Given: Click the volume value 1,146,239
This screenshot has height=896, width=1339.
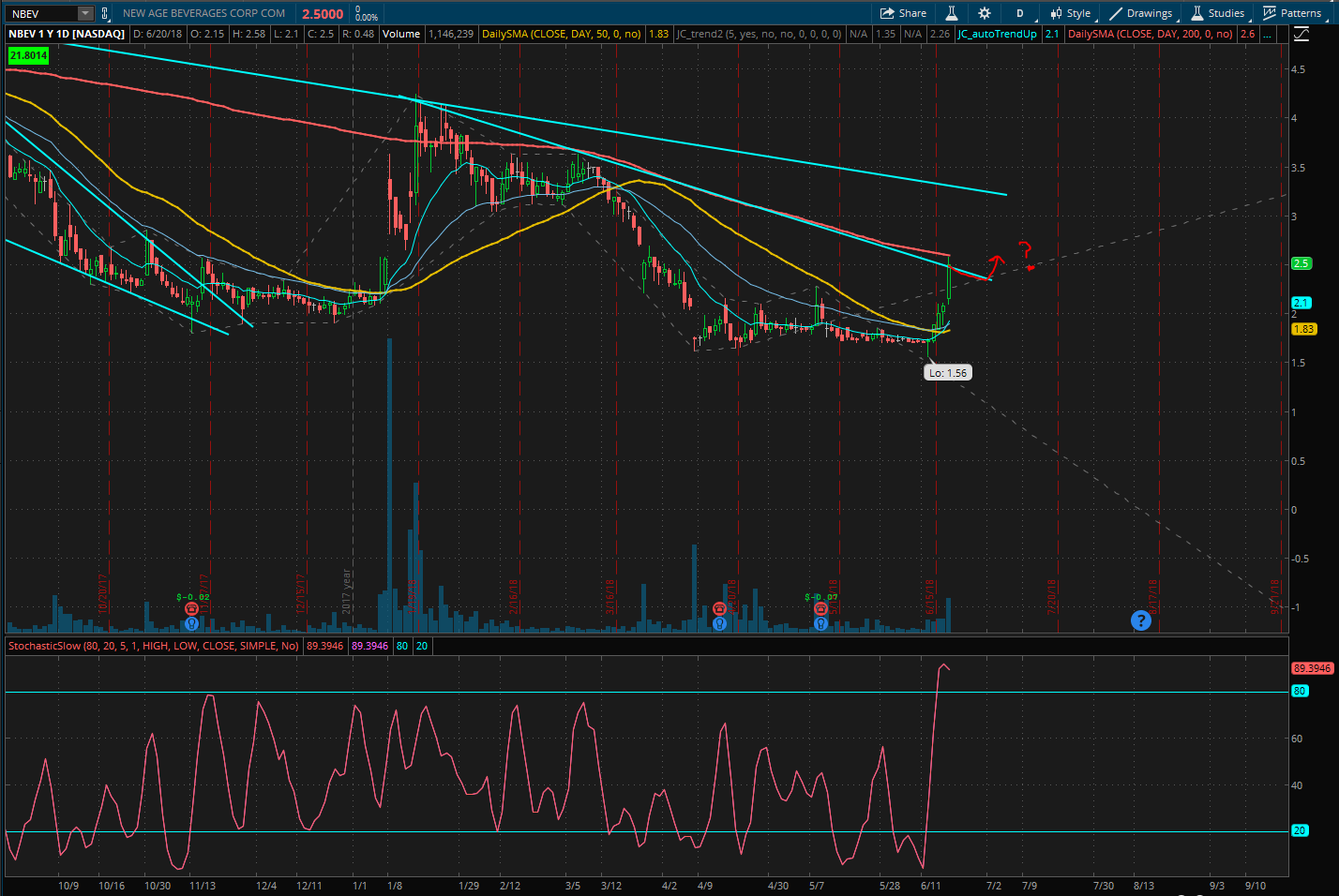Looking at the screenshot, I should [x=451, y=34].
